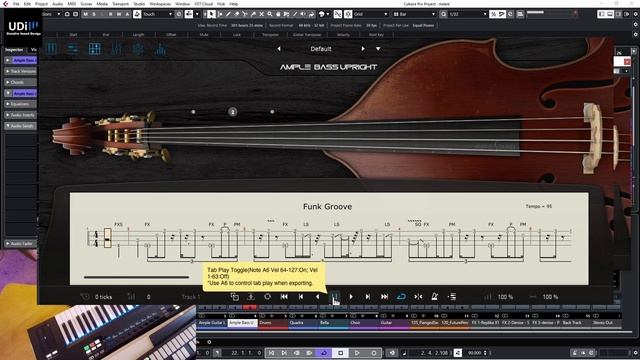
Task: Toggle global Mute M button in toolbar
Action: [86, 14]
